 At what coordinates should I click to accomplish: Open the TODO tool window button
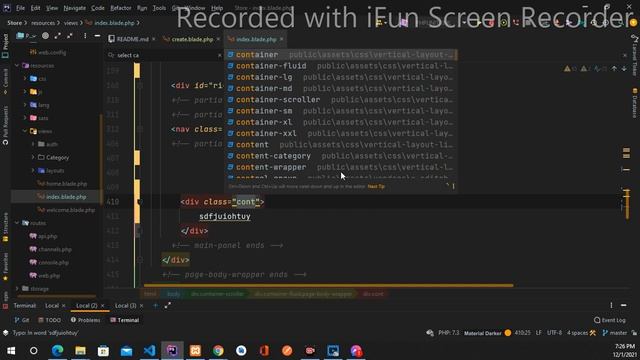(x=49, y=320)
